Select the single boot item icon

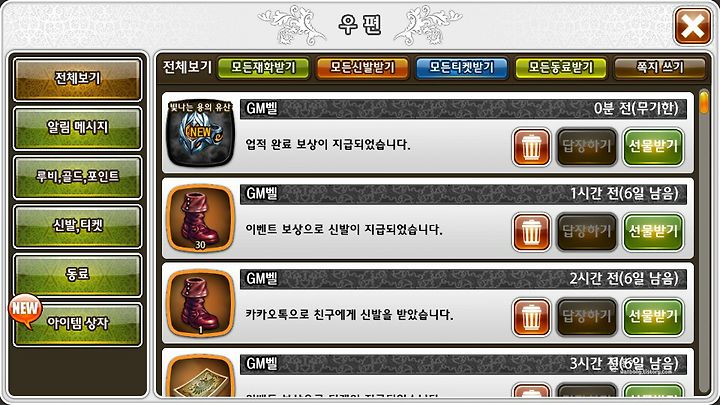201,303
